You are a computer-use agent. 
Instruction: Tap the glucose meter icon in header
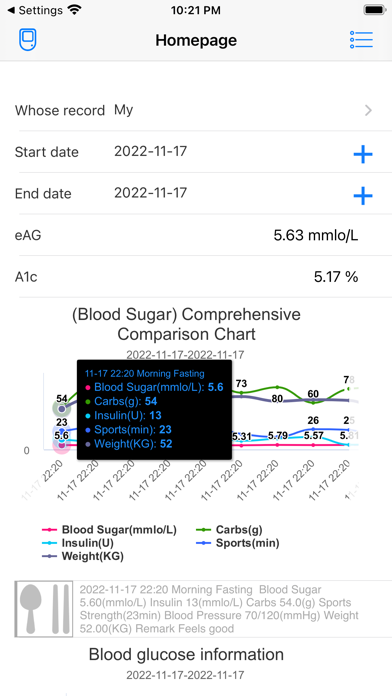click(x=28, y=40)
